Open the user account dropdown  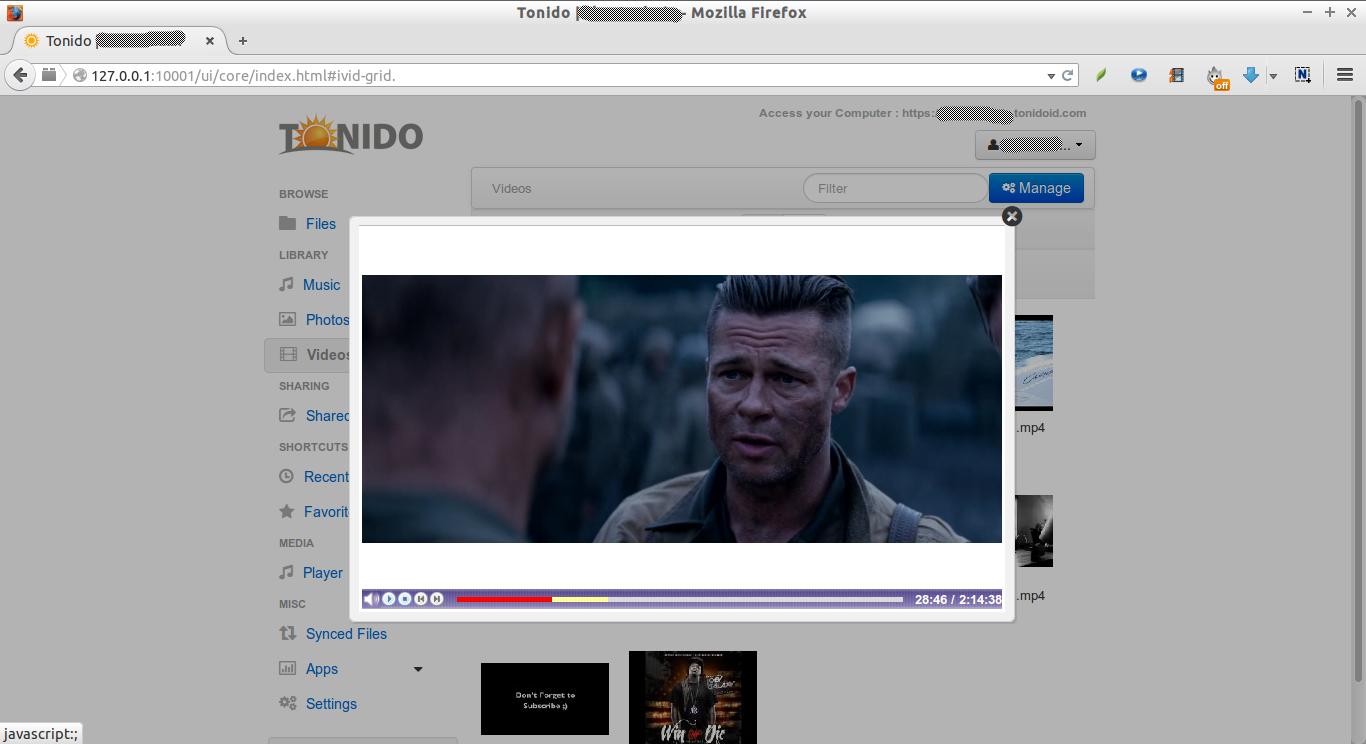pyautogui.click(x=1035, y=145)
